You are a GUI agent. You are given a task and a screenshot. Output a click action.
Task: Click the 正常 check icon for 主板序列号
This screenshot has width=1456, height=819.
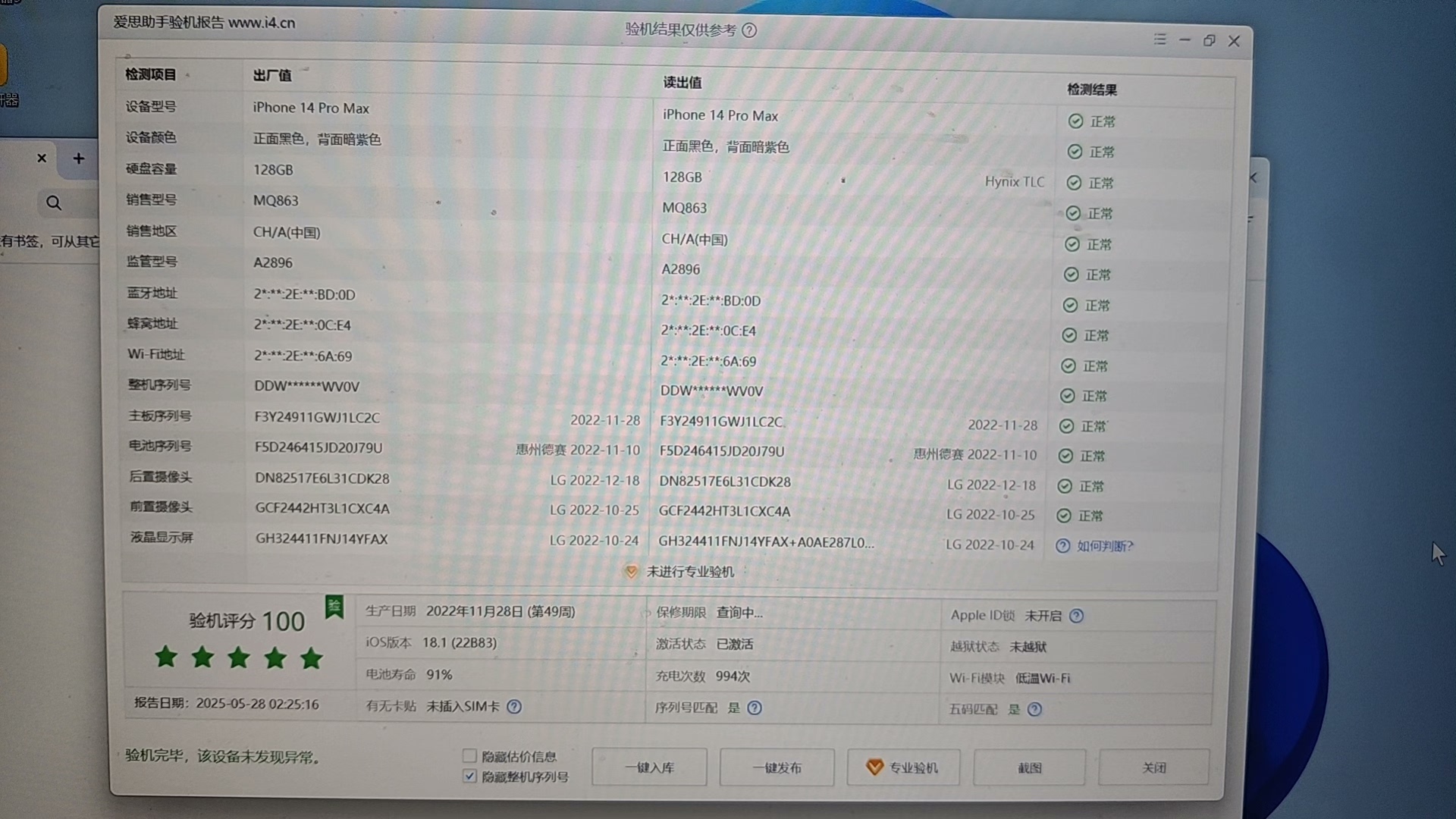[1066, 426]
